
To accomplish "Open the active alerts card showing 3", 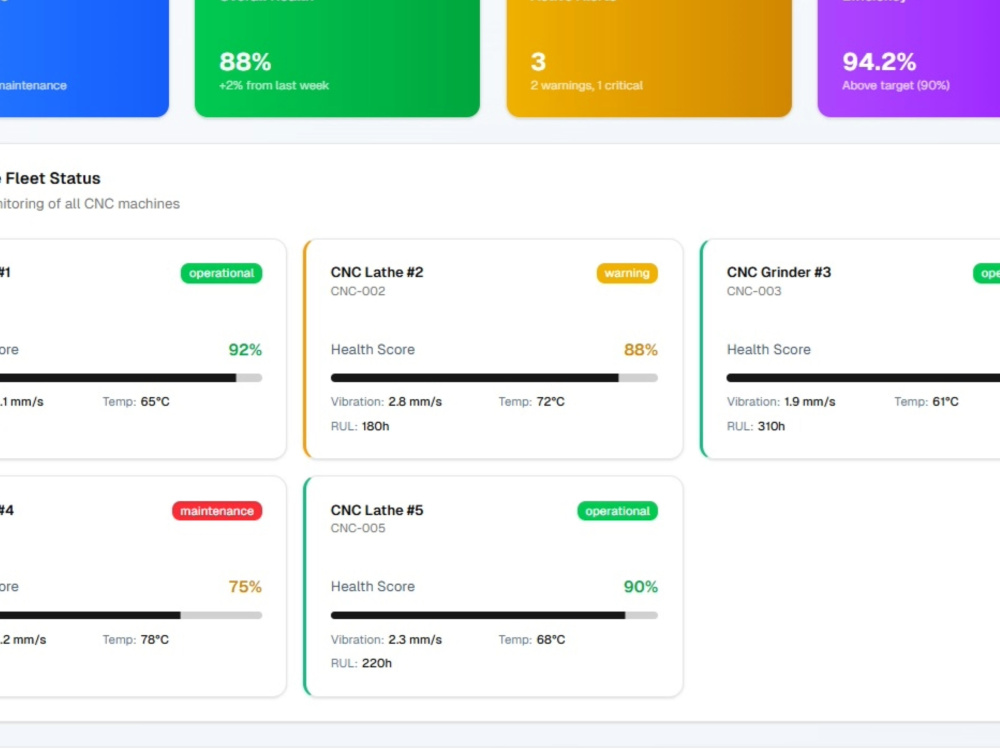I will (x=649, y=58).
